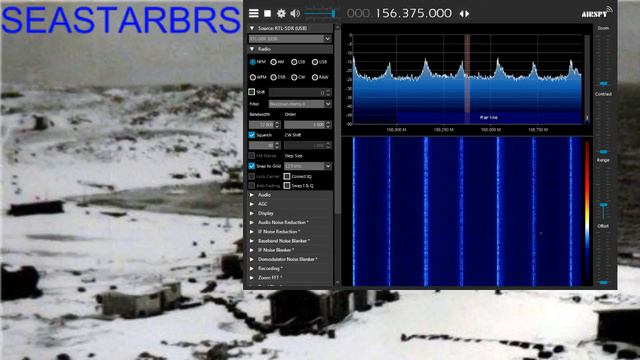Screen dimensions: 640x360
Task: Click the waterfall color gradient bar
Action: 587,211
